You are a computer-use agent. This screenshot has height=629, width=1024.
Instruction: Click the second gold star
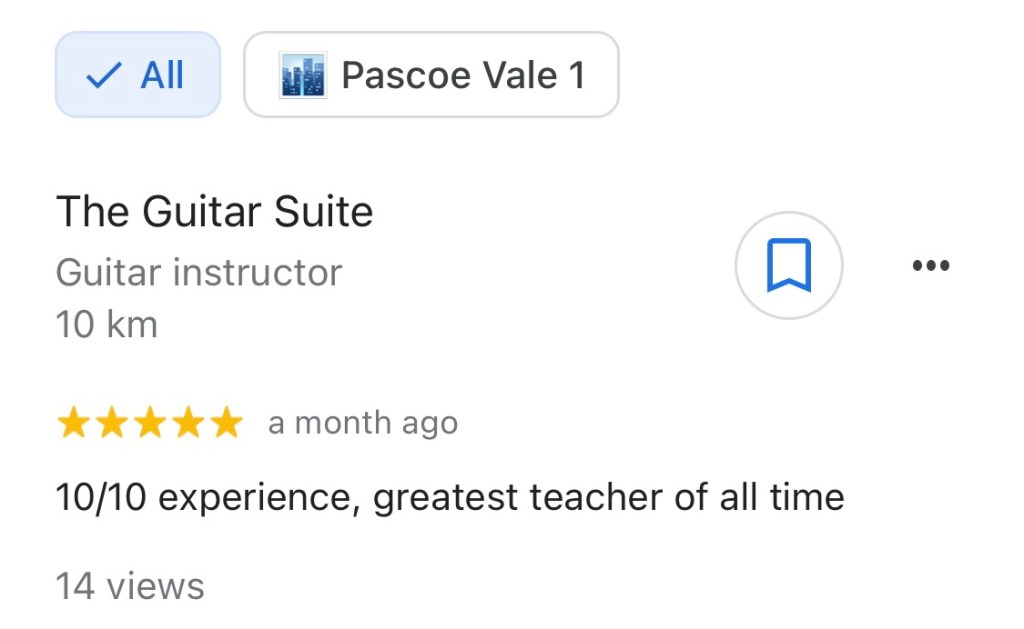point(111,423)
